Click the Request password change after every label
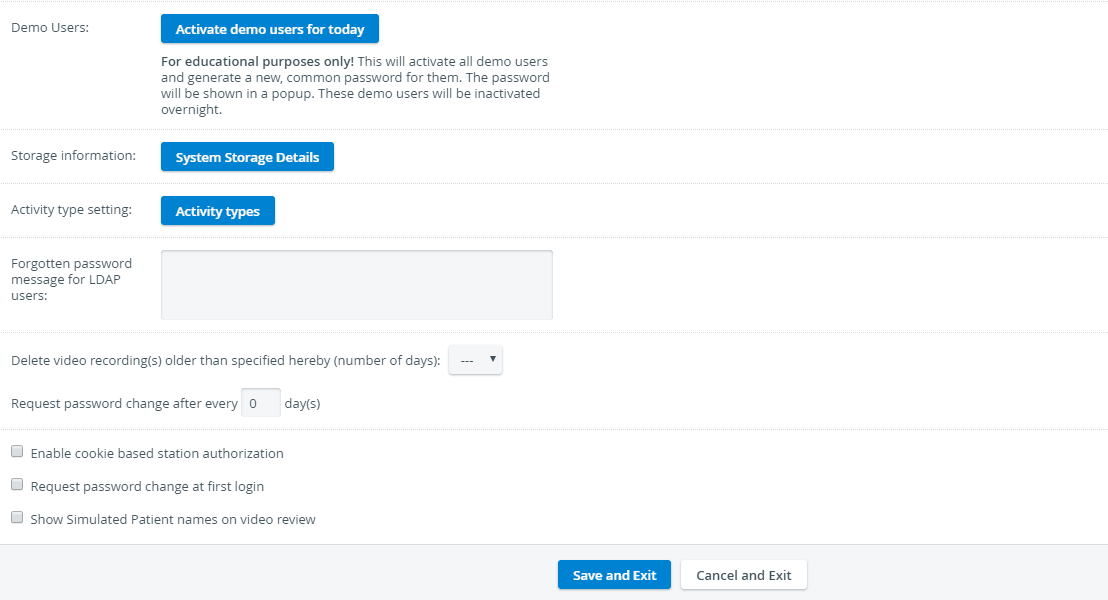The image size is (1108, 600). pos(124,404)
